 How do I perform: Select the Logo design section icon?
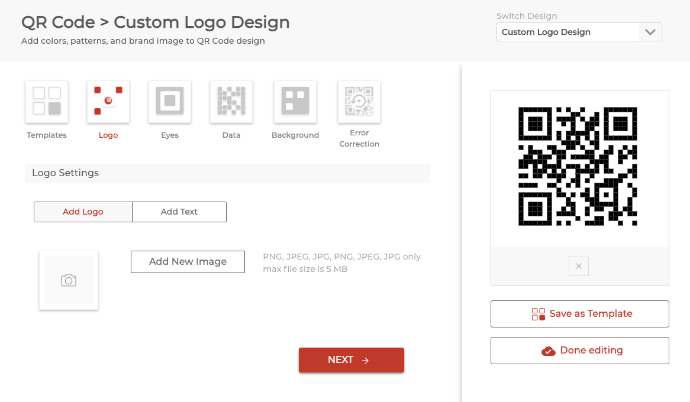tap(108, 102)
